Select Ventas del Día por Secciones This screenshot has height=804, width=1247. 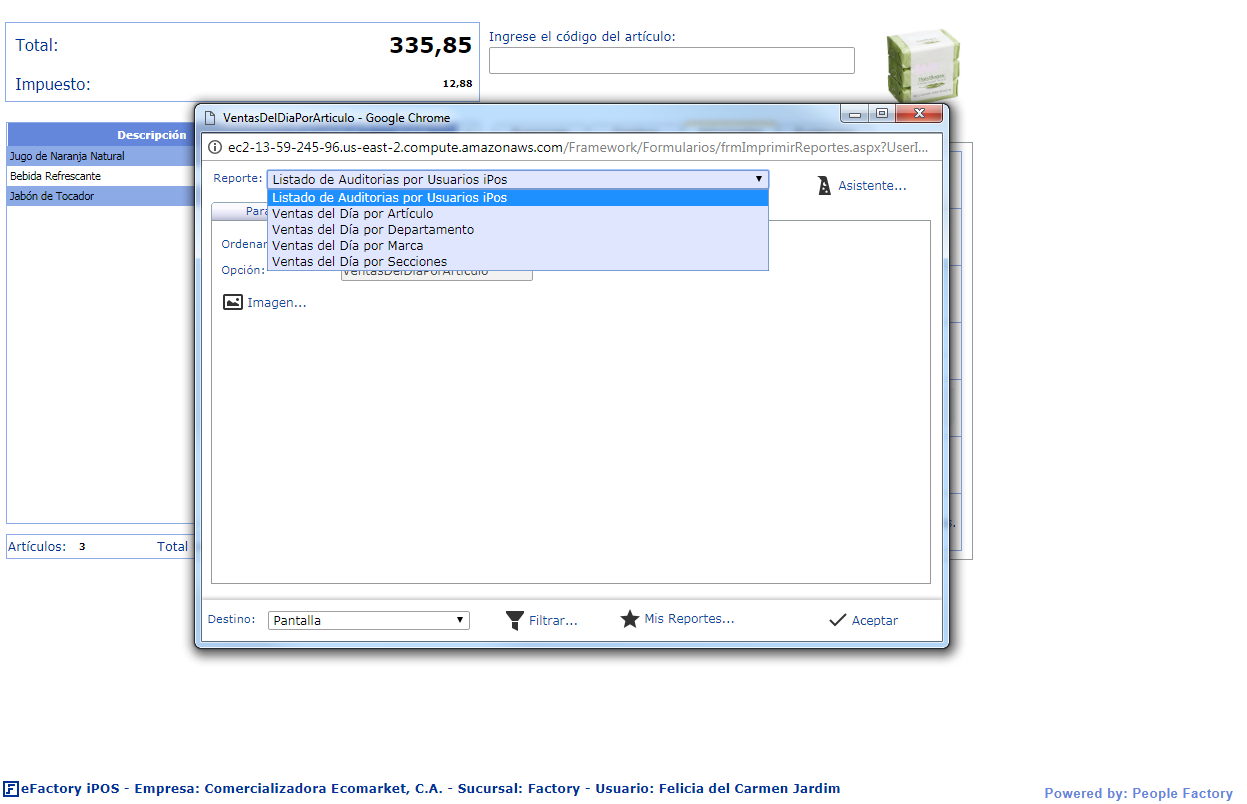click(x=359, y=262)
